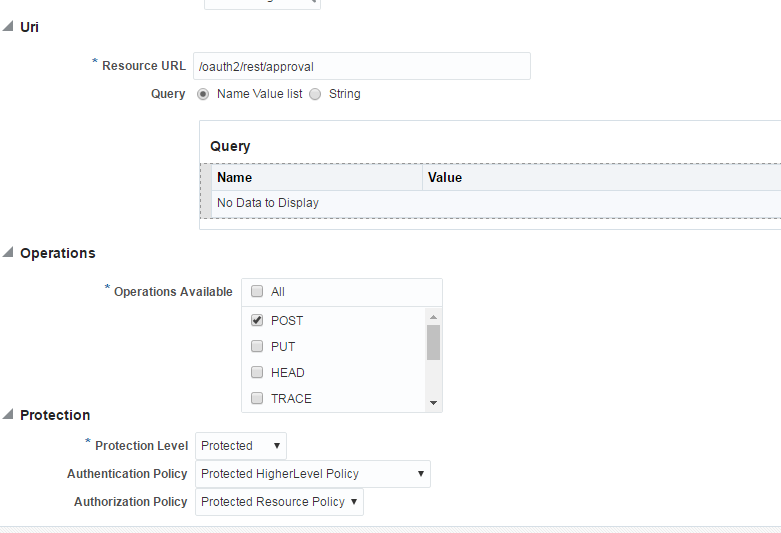This screenshot has width=781, height=533.
Task: Uncheck the POST operation checkbox
Action: coord(257,320)
